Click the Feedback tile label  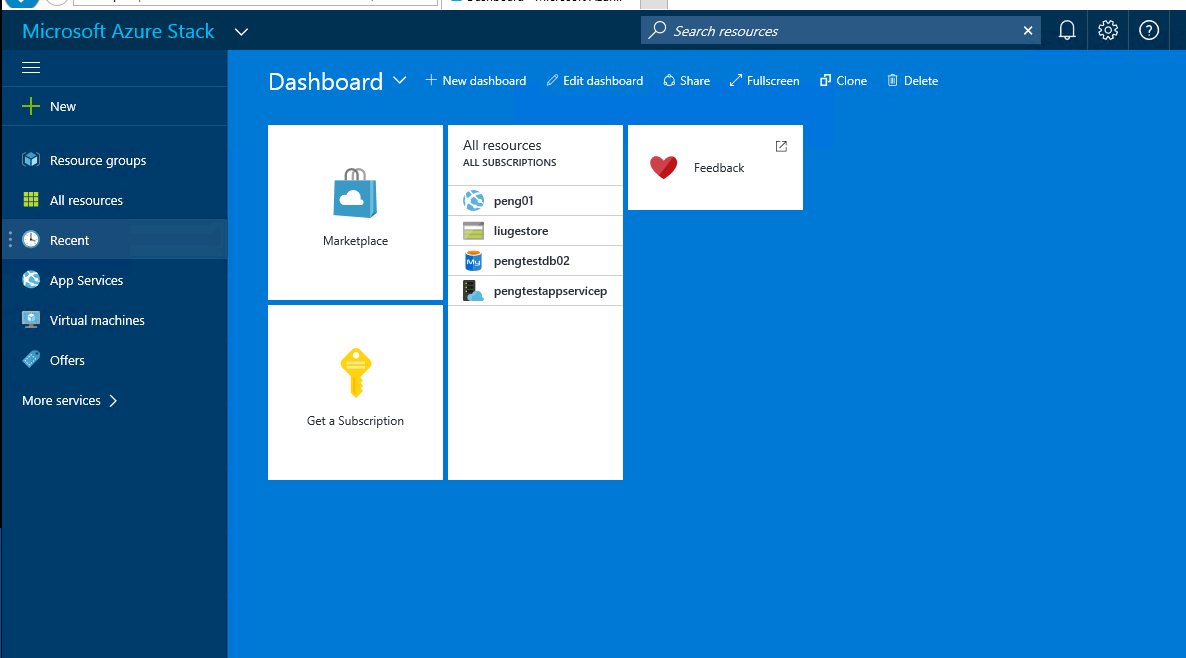click(x=719, y=168)
